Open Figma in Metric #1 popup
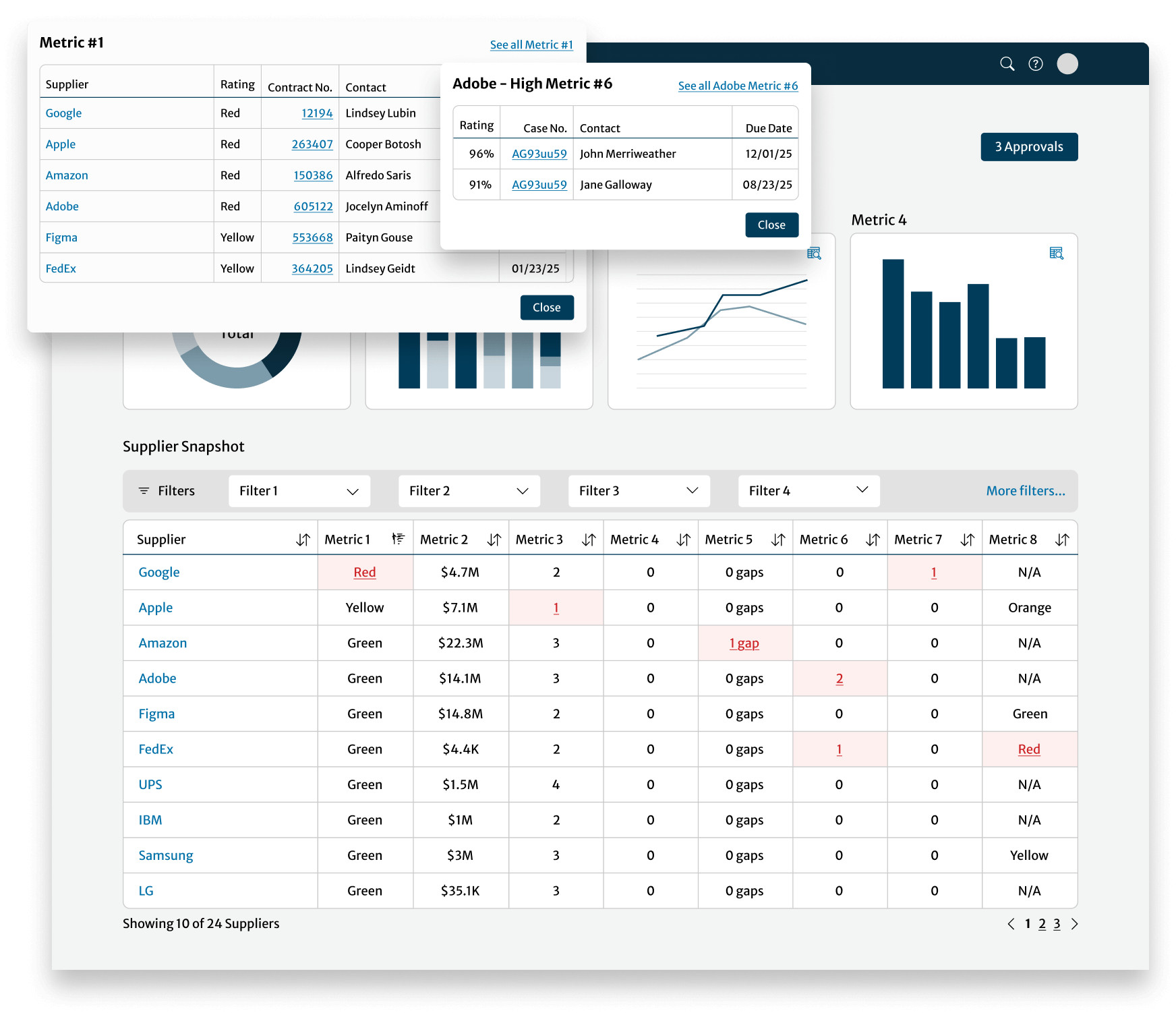The image size is (1176, 1013). click(61, 237)
